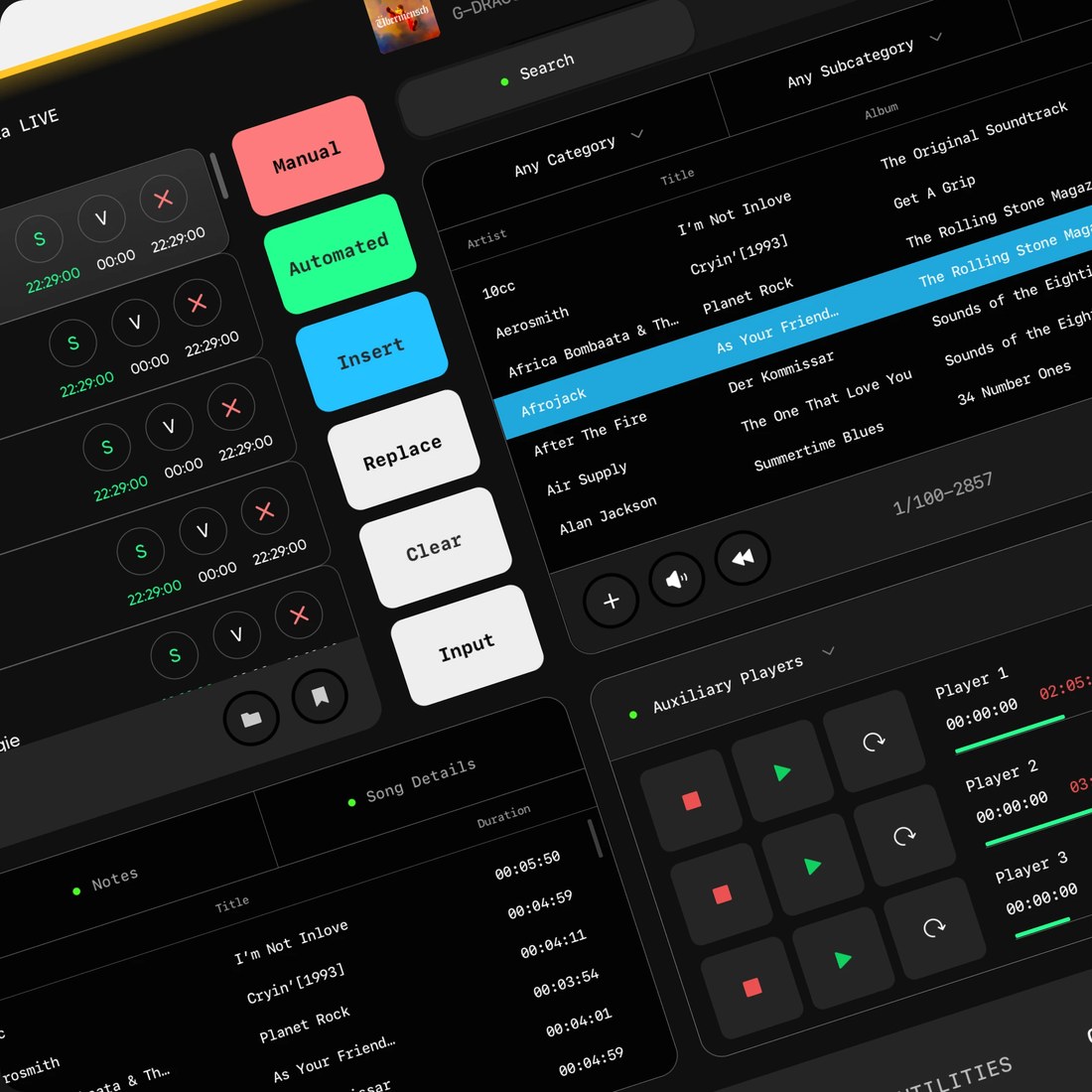
Task: Stop Player 2 with its red square
Action: tap(722, 893)
